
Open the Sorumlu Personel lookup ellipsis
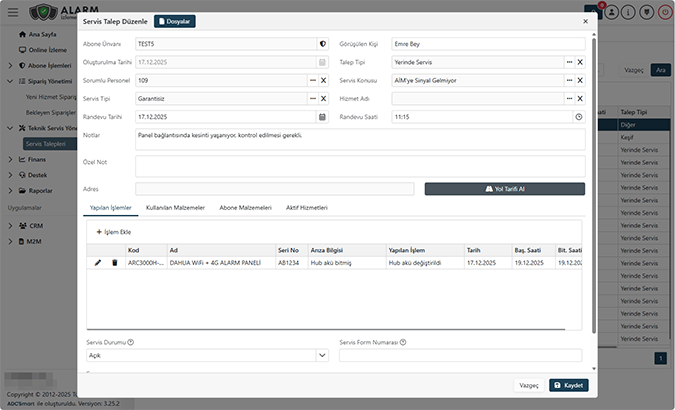[x=310, y=80]
